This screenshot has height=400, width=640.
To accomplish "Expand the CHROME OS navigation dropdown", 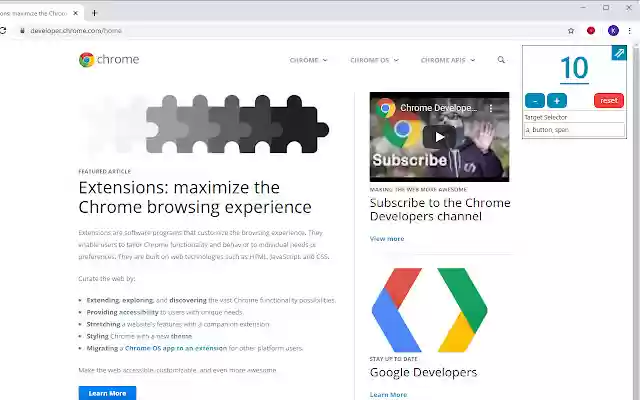I will [x=374, y=60].
